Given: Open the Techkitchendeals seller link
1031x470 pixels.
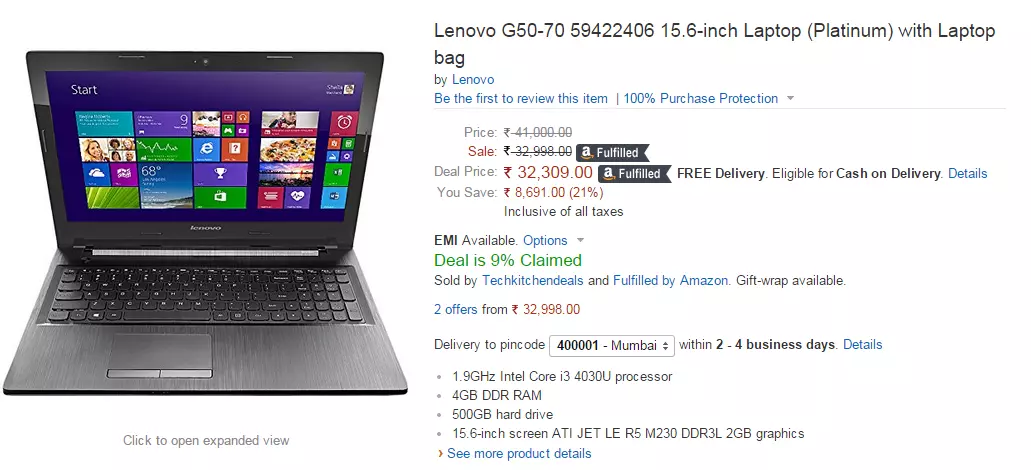Looking at the screenshot, I should [x=533, y=281].
